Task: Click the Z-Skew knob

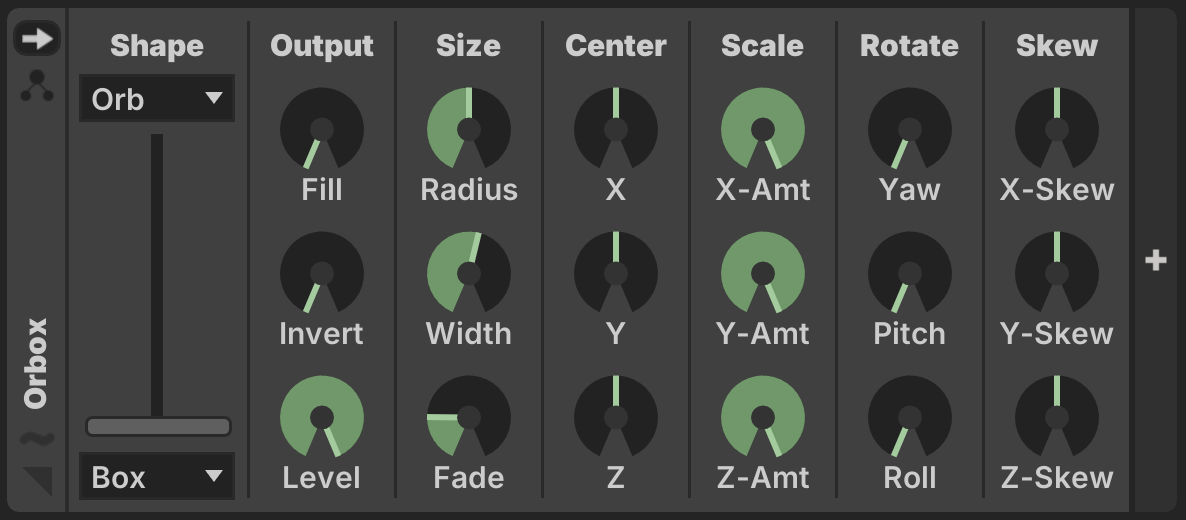Action: [1056, 417]
